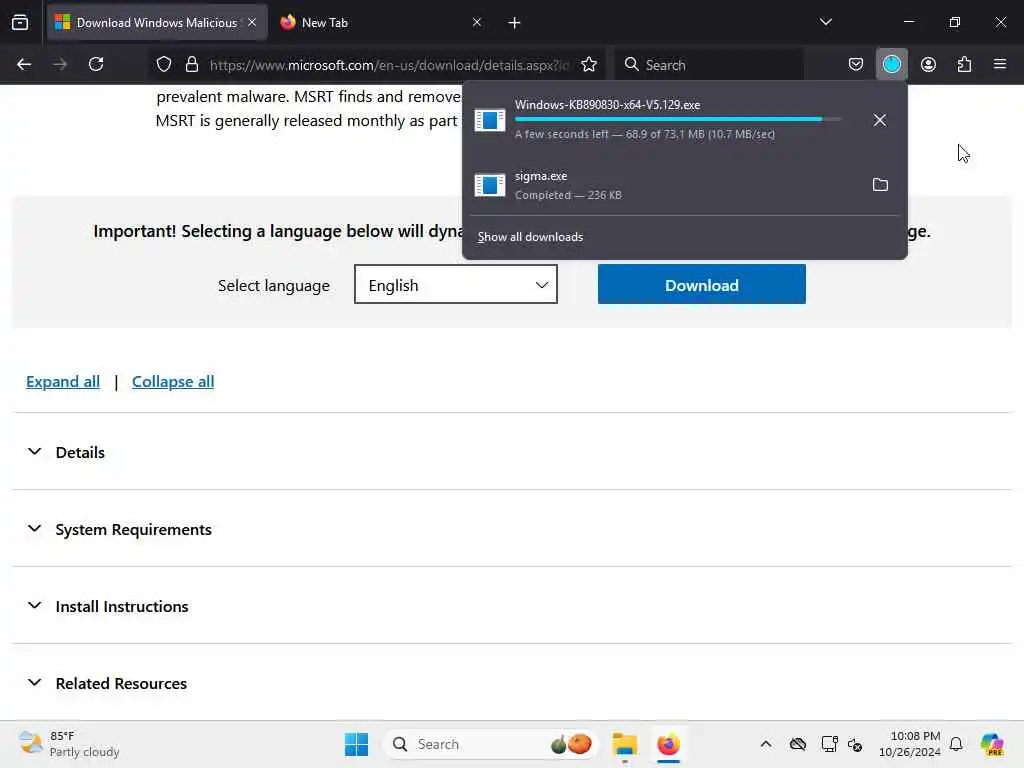Screen dimensions: 1024x768
Task: Open Show all downloads
Action: pyautogui.click(x=530, y=237)
